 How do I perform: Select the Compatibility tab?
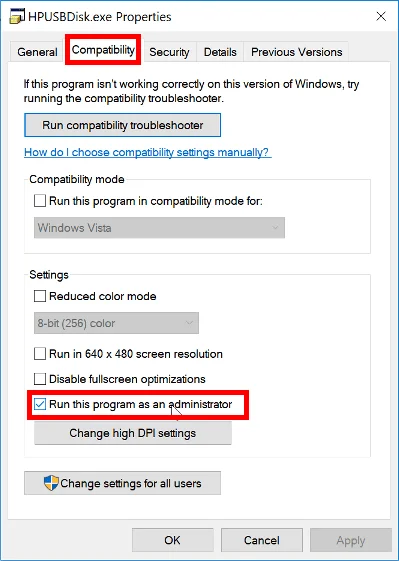click(103, 50)
